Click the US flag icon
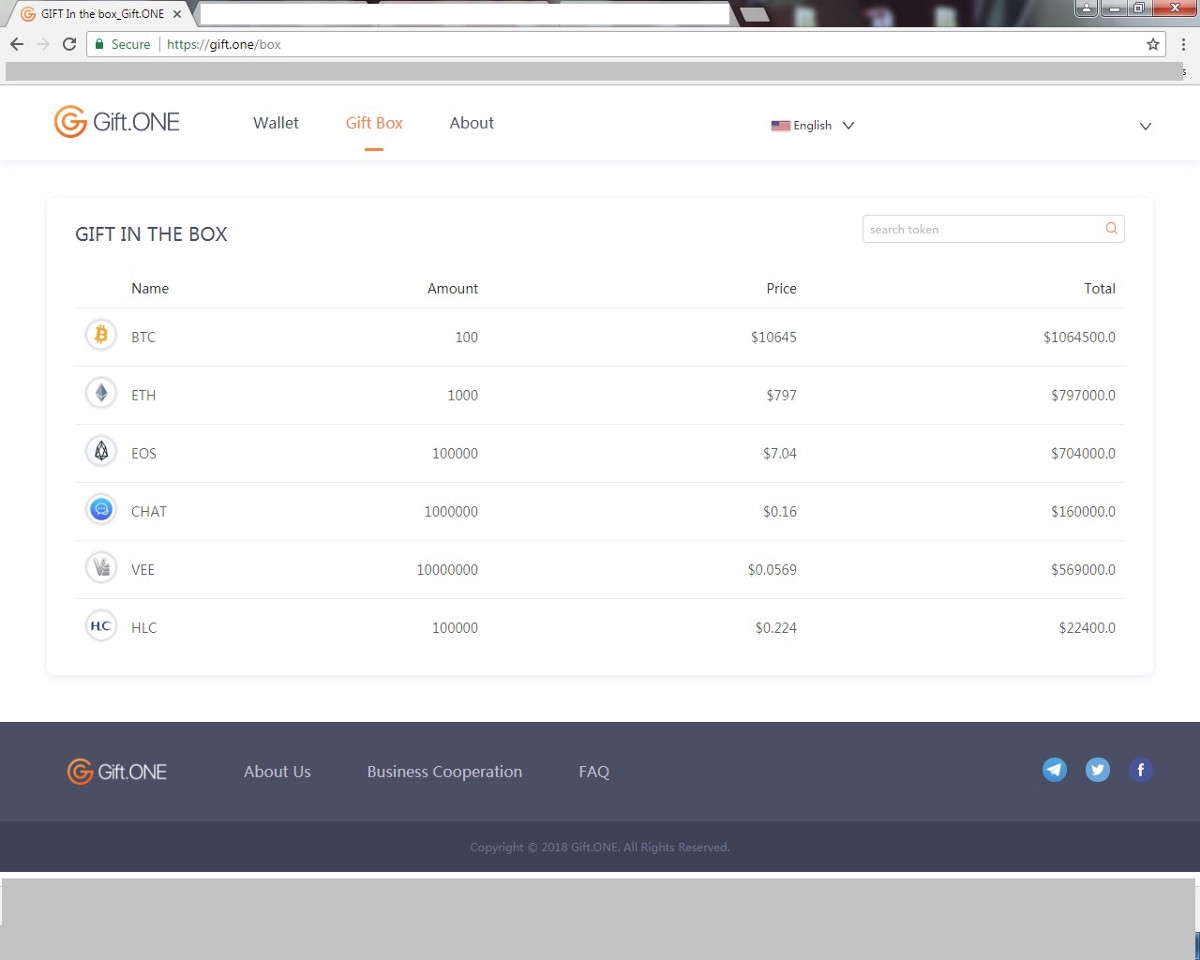Image resolution: width=1200 pixels, height=960 pixels. tap(780, 126)
